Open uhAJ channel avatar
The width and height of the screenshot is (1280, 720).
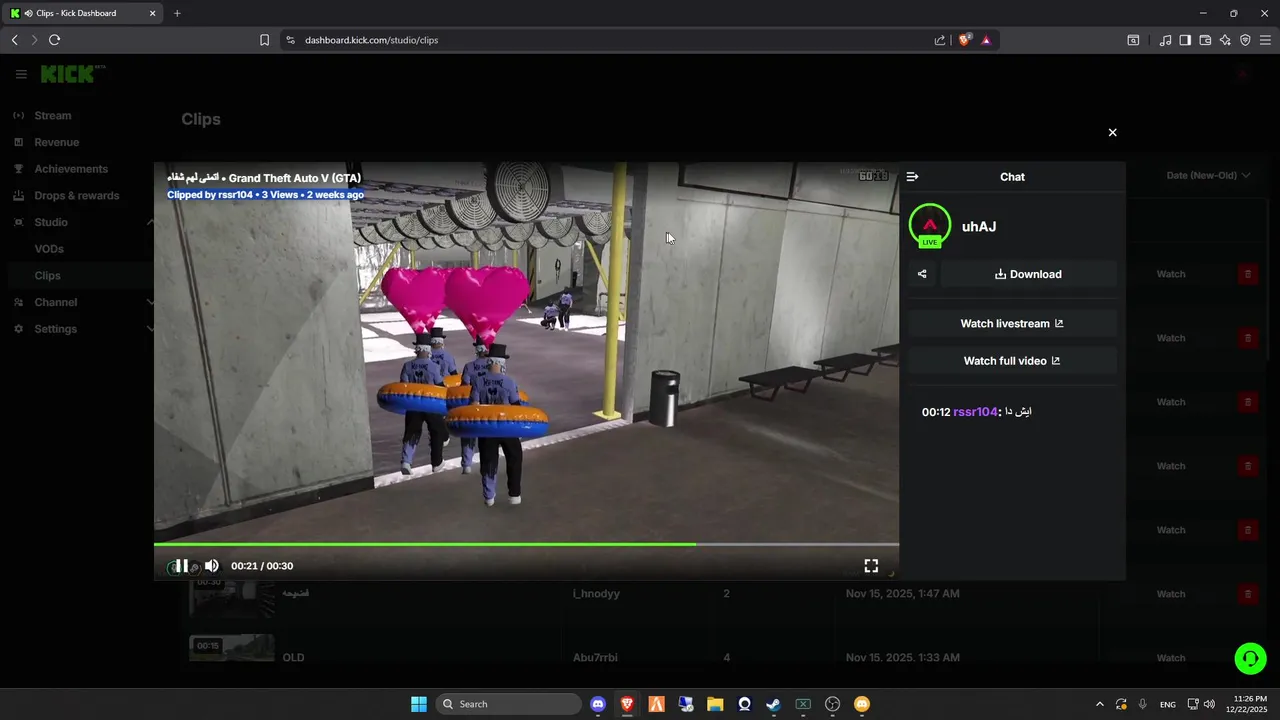point(930,226)
